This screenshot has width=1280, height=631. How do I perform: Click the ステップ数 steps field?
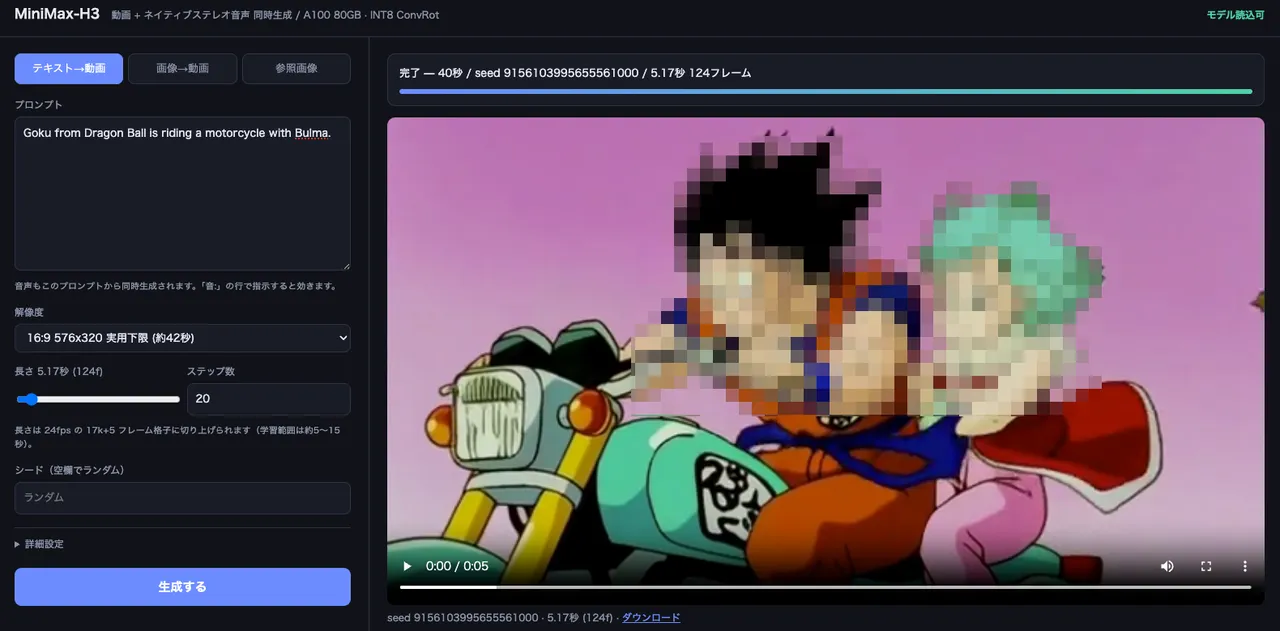[x=269, y=399]
